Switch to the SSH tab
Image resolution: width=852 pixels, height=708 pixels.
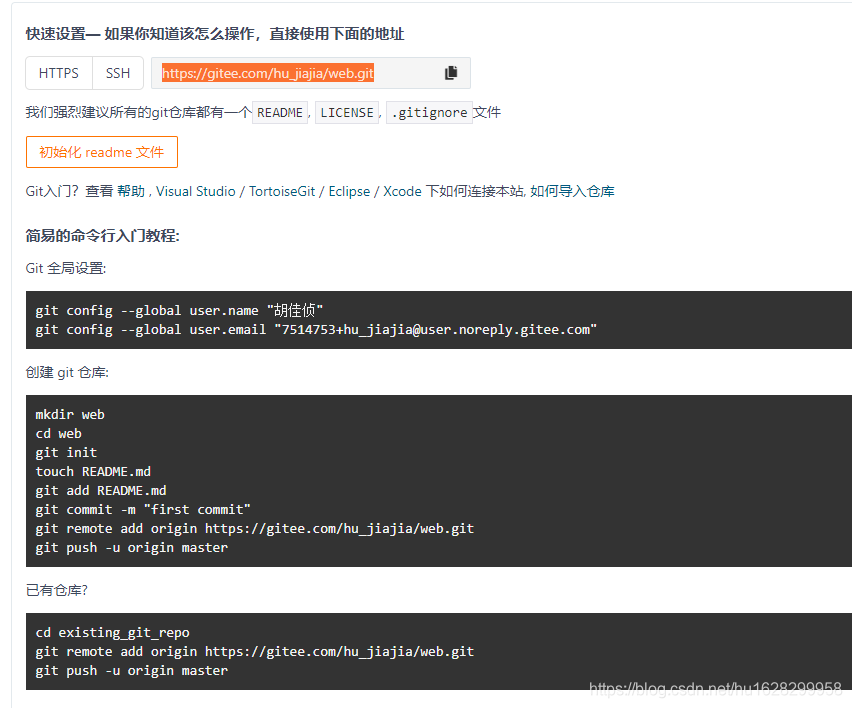tap(117, 72)
